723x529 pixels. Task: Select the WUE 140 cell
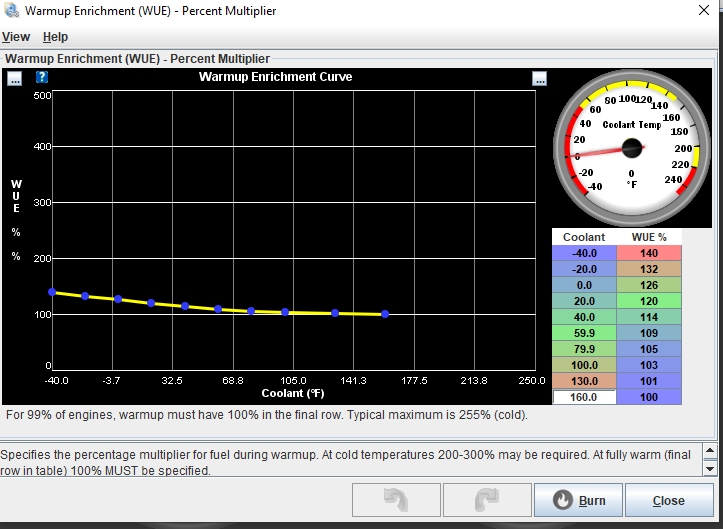pos(649,254)
